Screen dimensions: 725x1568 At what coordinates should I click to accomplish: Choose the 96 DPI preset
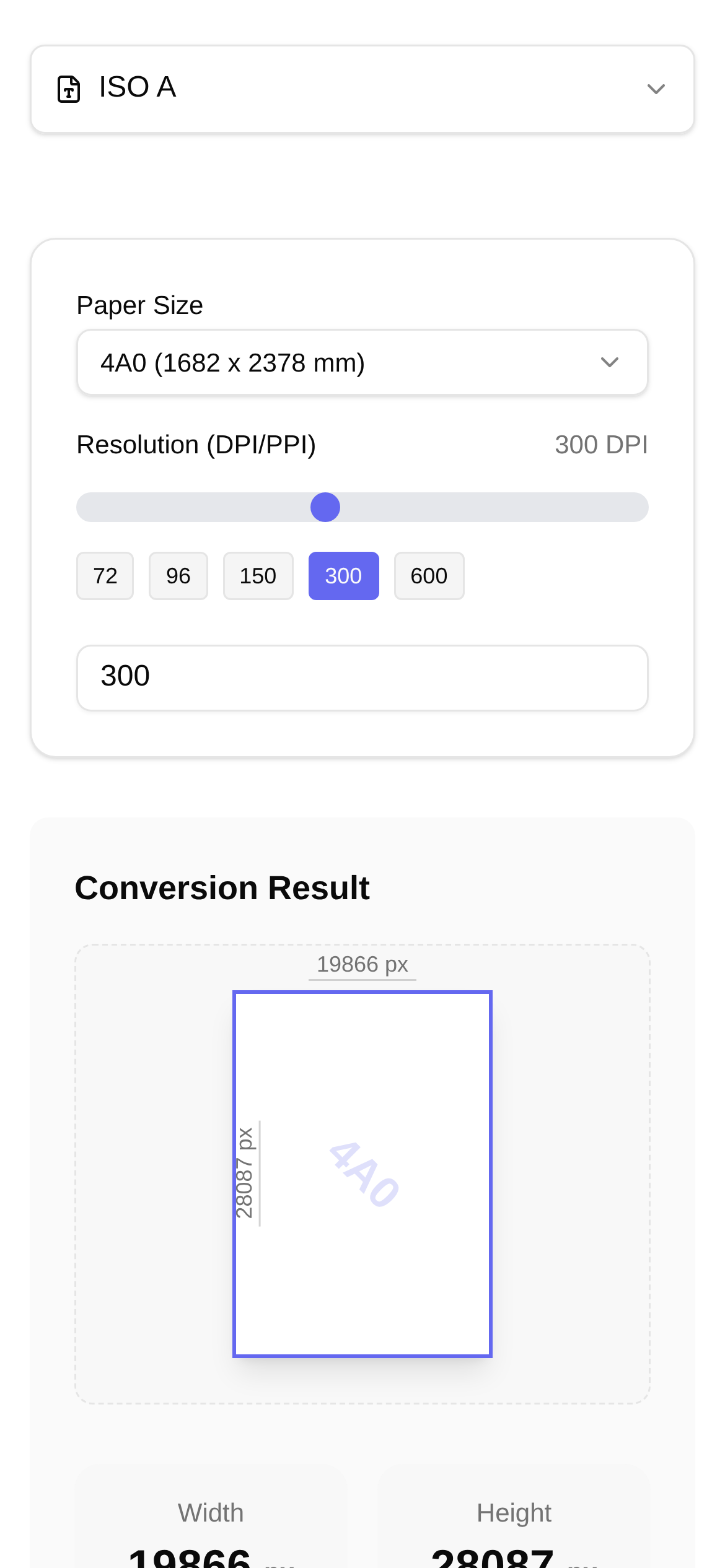tap(178, 576)
